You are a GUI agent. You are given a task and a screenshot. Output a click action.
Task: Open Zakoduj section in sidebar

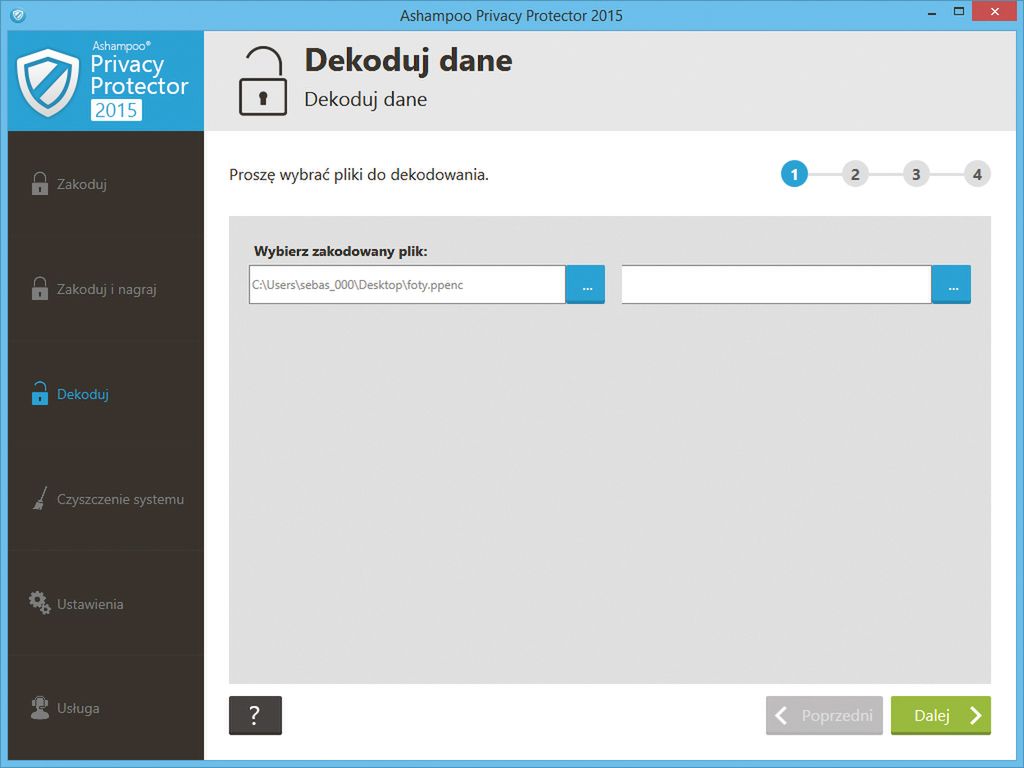(x=106, y=184)
